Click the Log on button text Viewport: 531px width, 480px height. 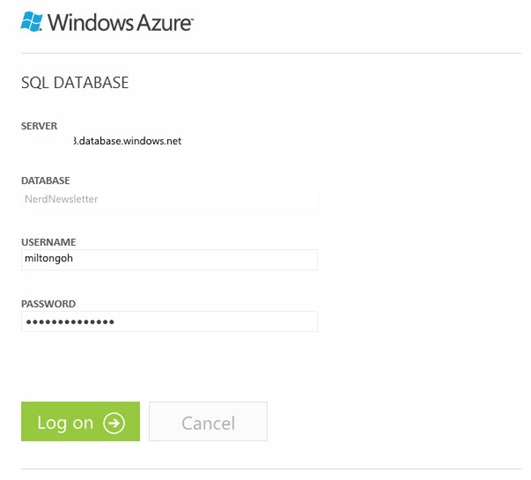coord(65,423)
